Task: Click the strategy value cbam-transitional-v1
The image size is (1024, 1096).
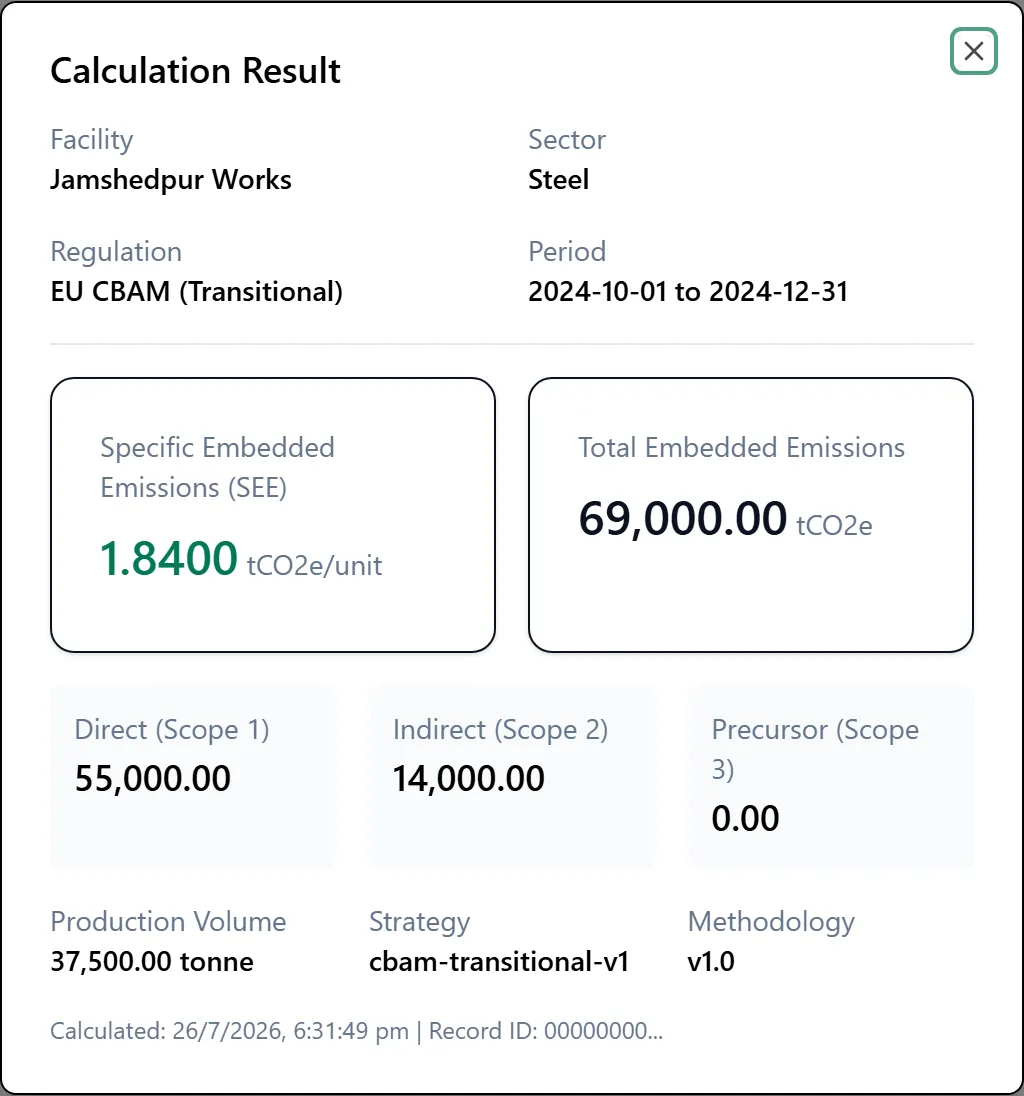Action: point(499,962)
